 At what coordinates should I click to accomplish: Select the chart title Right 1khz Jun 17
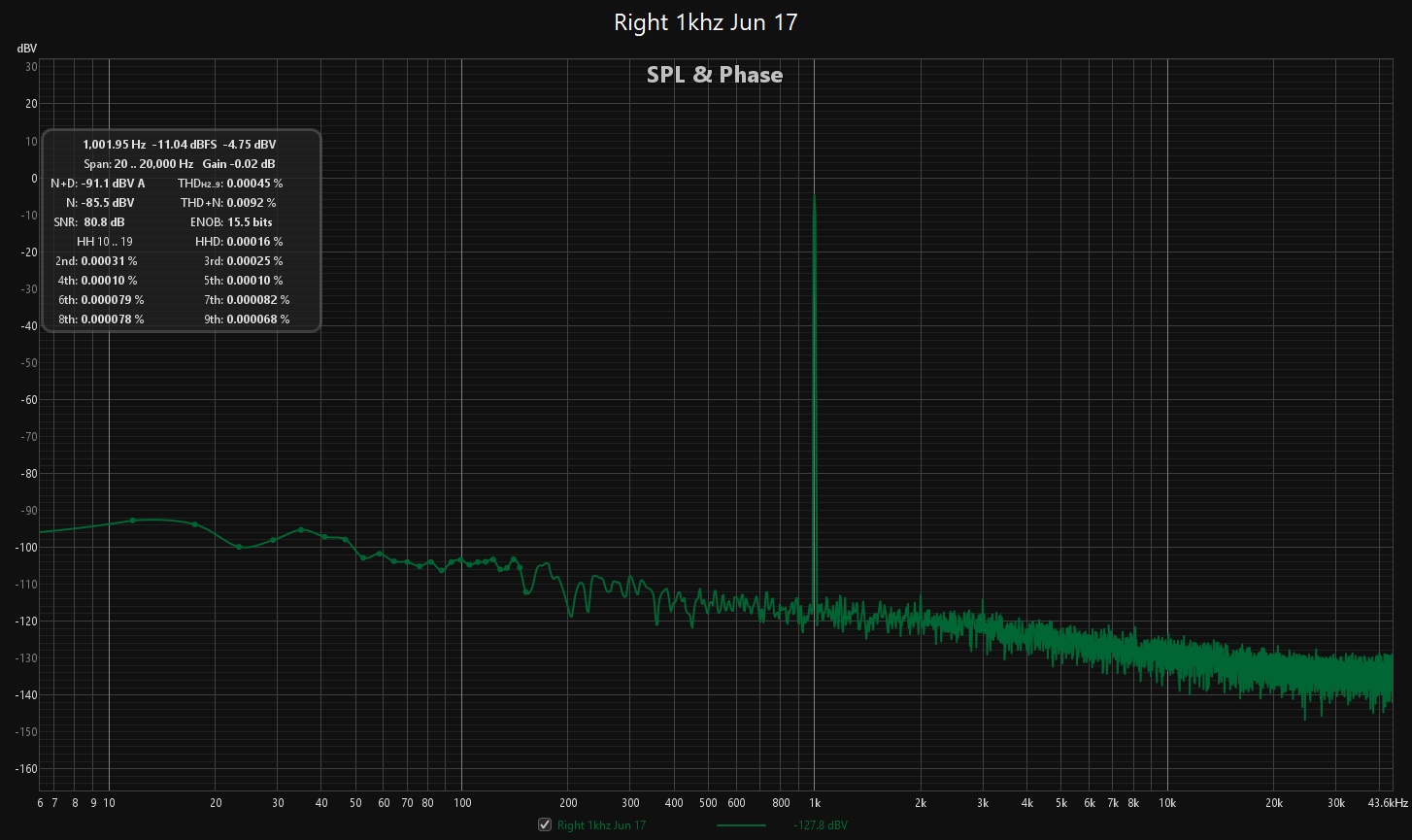coord(704,21)
